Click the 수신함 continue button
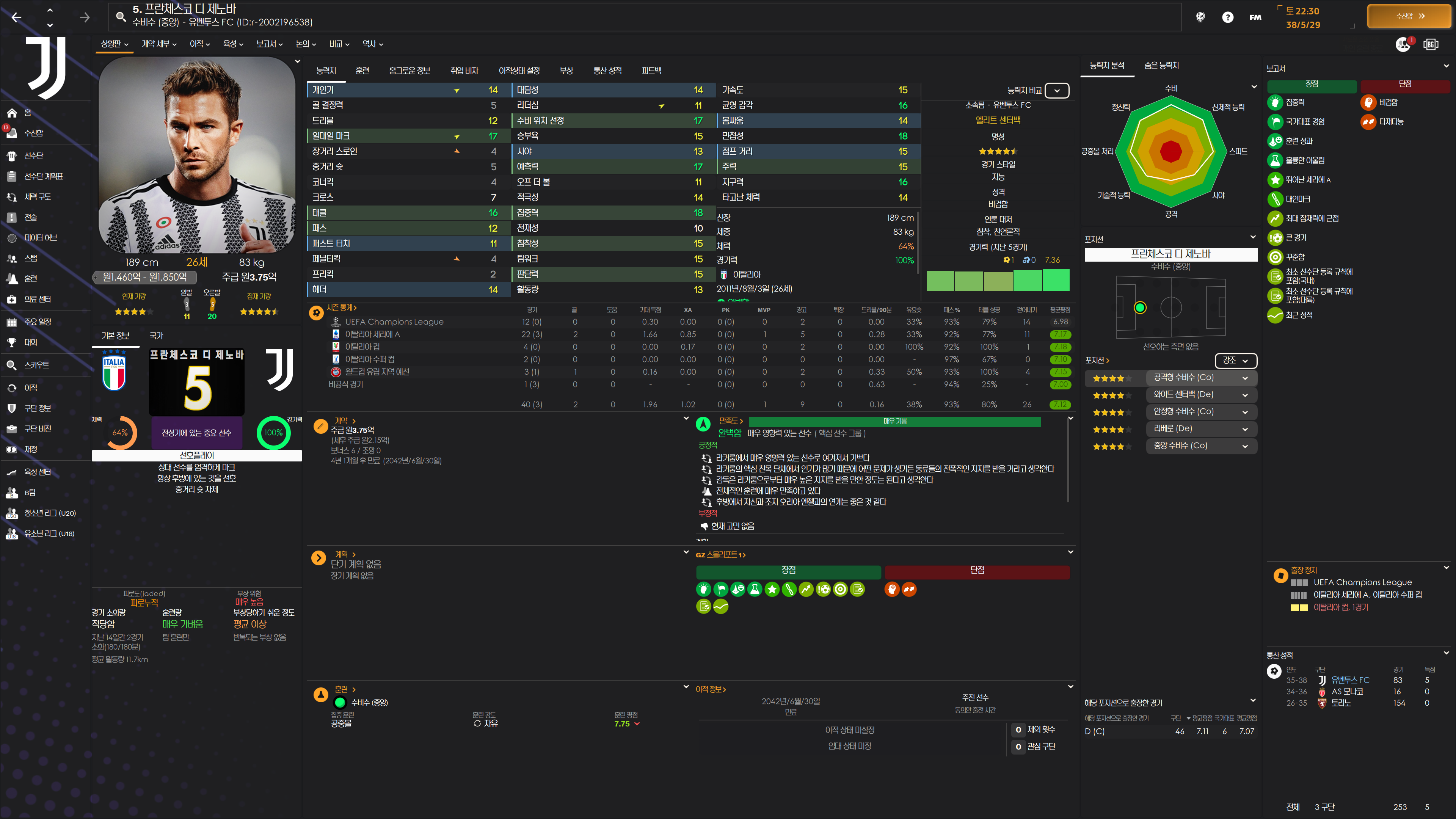This screenshot has height=819, width=1456. click(1410, 16)
